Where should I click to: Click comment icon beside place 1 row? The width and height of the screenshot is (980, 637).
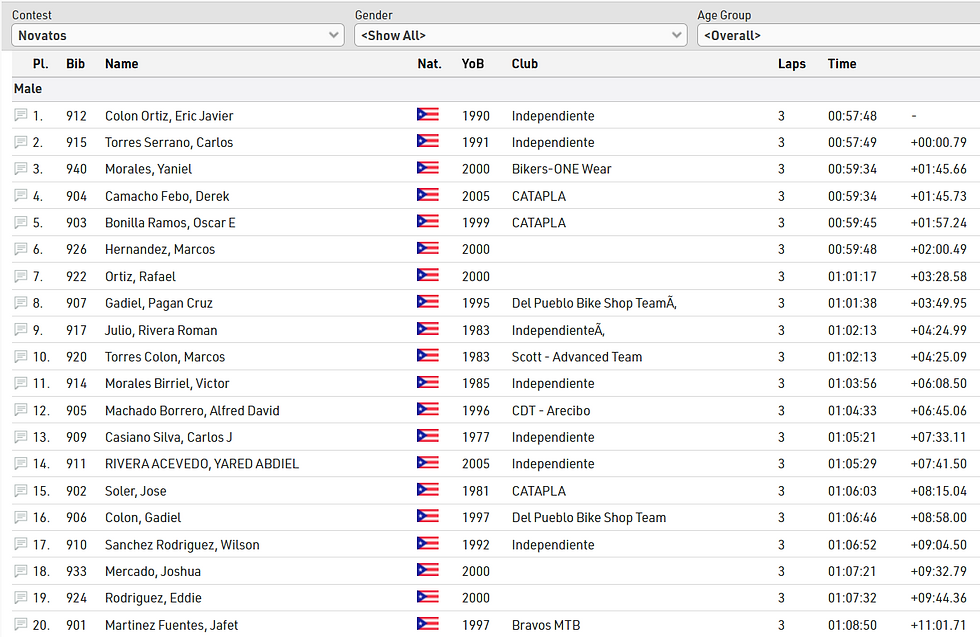pos(21,116)
